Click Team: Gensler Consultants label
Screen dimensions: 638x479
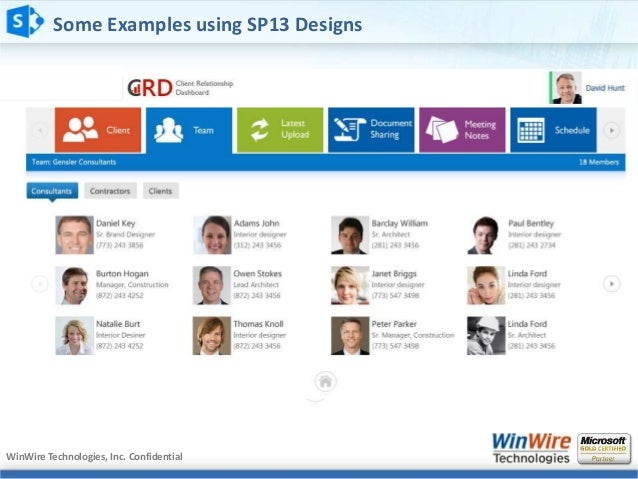74,162
